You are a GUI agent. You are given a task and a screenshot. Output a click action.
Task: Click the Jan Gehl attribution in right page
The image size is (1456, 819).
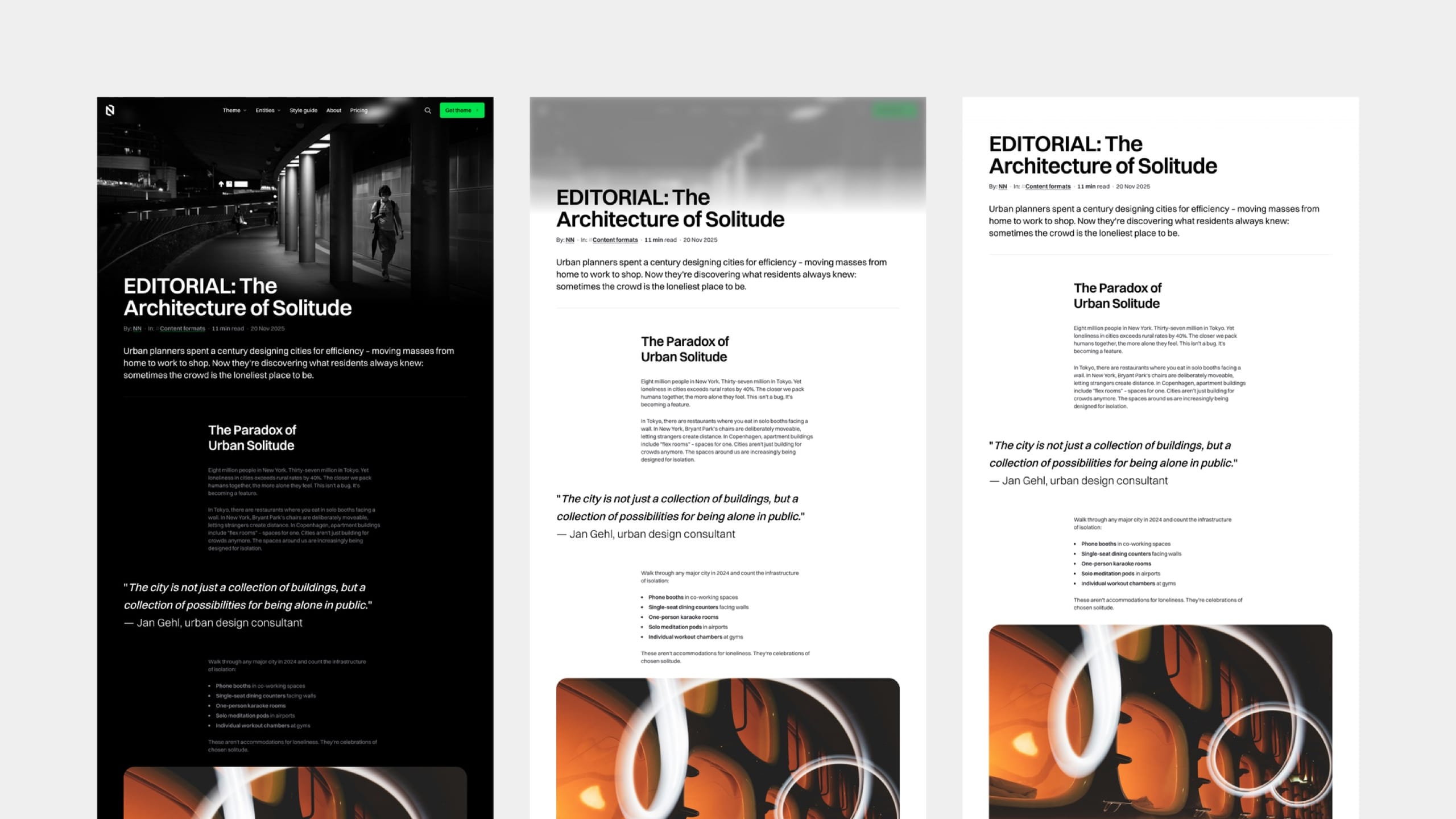coord(1079,481)
